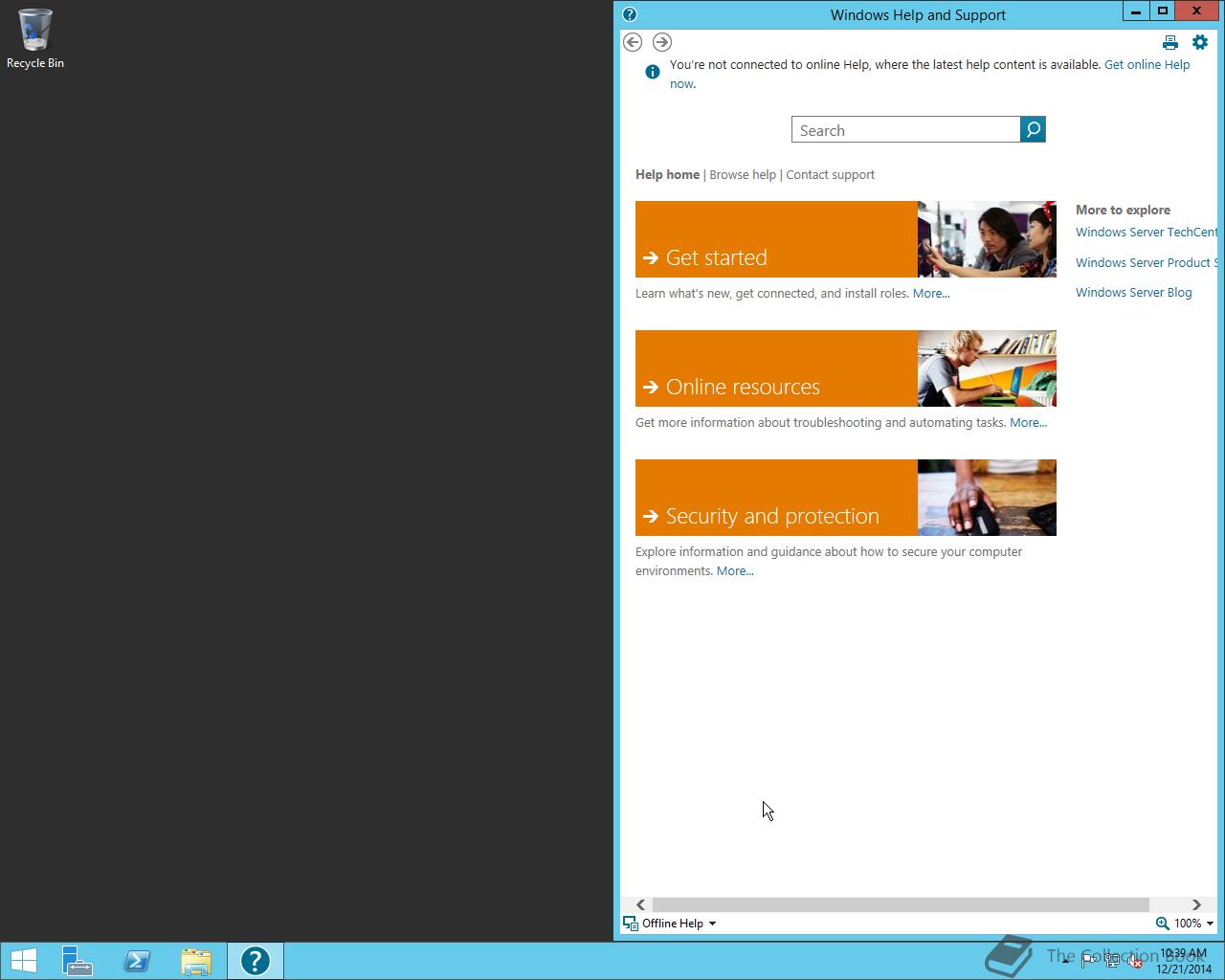Open File Explorer from the taskbar
Image resolution: width=1225 pixels, height=980 pixels.
click(196, 961)
